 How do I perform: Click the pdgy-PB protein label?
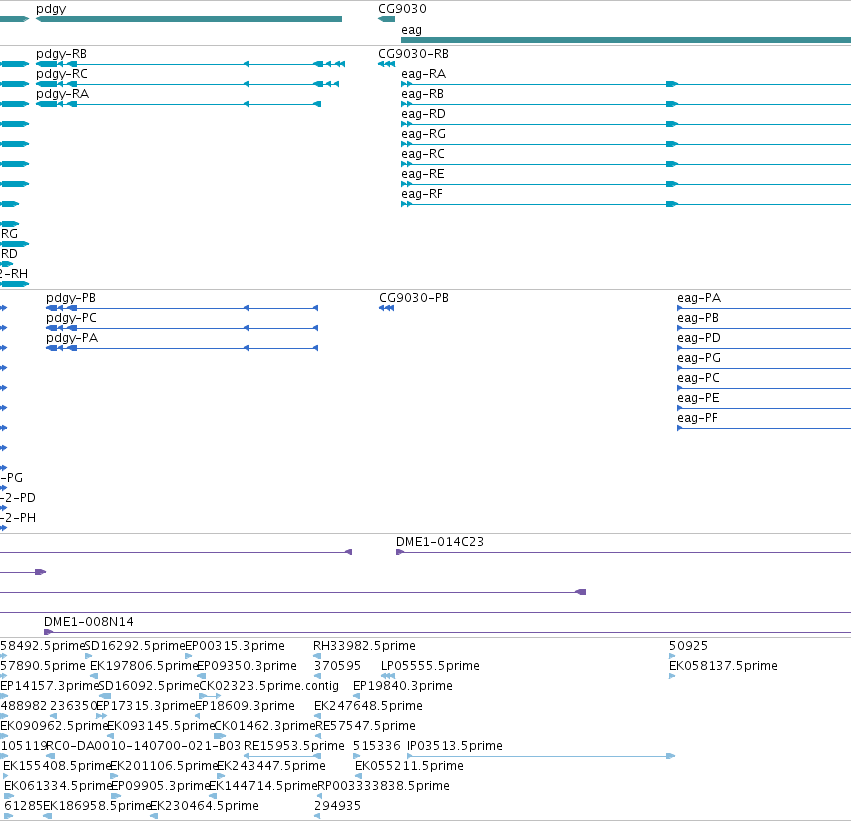[x=71, y=298]
